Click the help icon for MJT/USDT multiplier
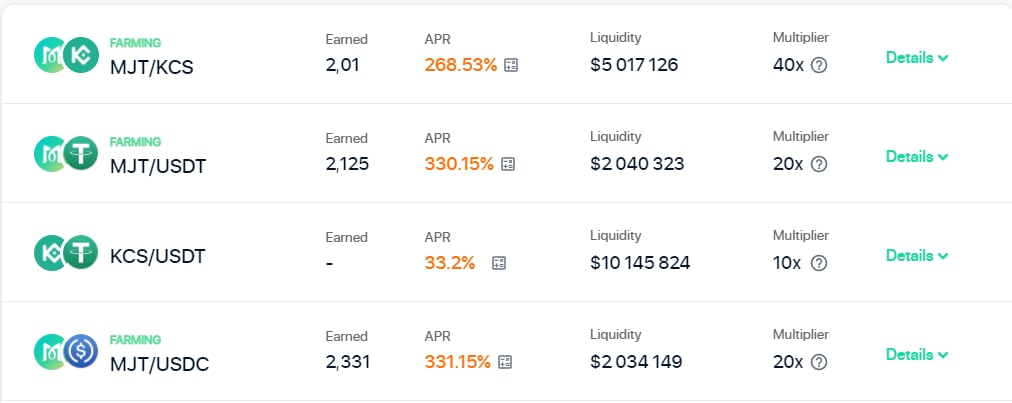1012x403 pixels. click(x=818, y=164)
